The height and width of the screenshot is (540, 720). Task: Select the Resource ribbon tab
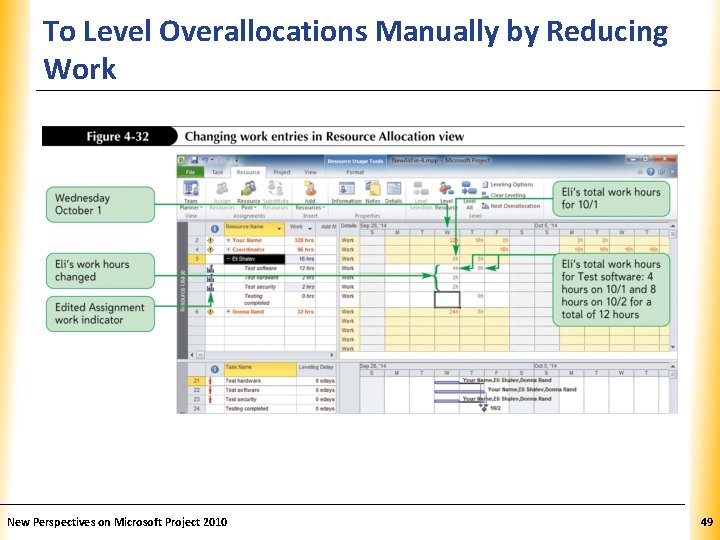pos(248,172)
